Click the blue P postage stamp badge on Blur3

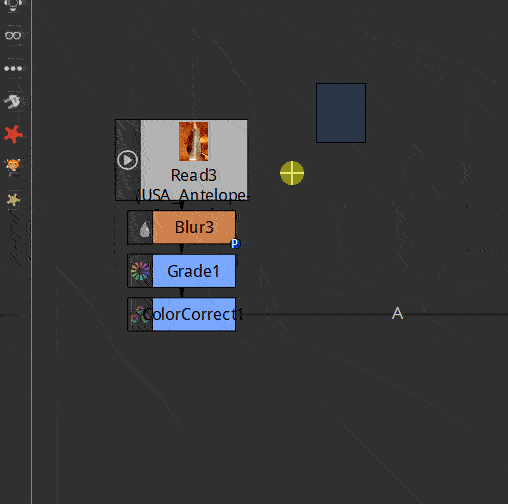235,244
